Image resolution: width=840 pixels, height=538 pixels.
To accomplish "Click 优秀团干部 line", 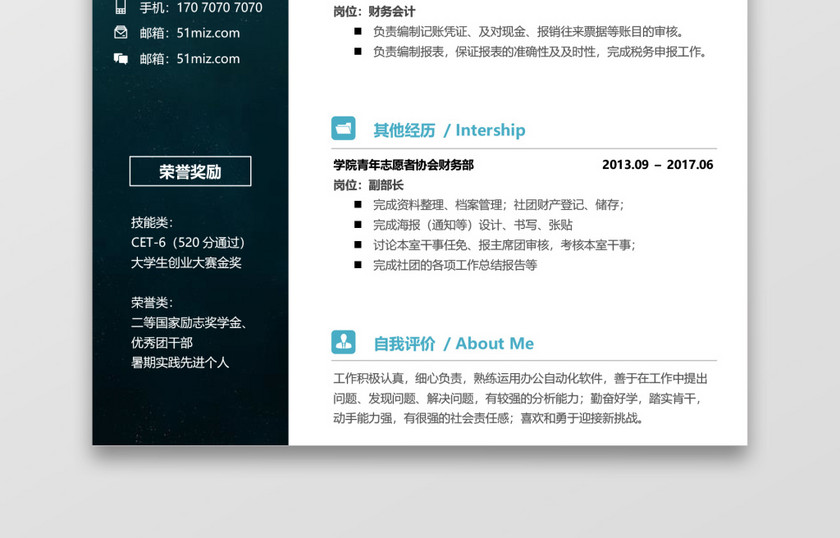I will (x=162, y=343).
